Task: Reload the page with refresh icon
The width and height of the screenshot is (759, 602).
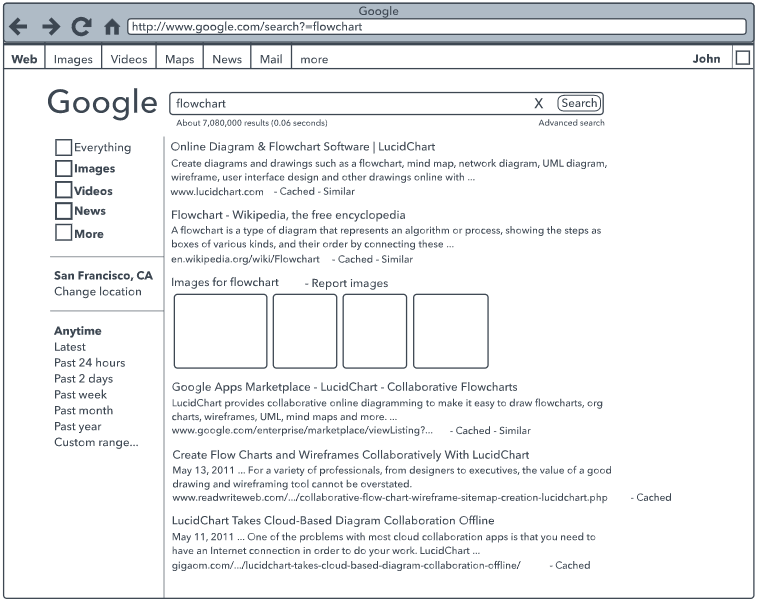Action: (82, 27)
